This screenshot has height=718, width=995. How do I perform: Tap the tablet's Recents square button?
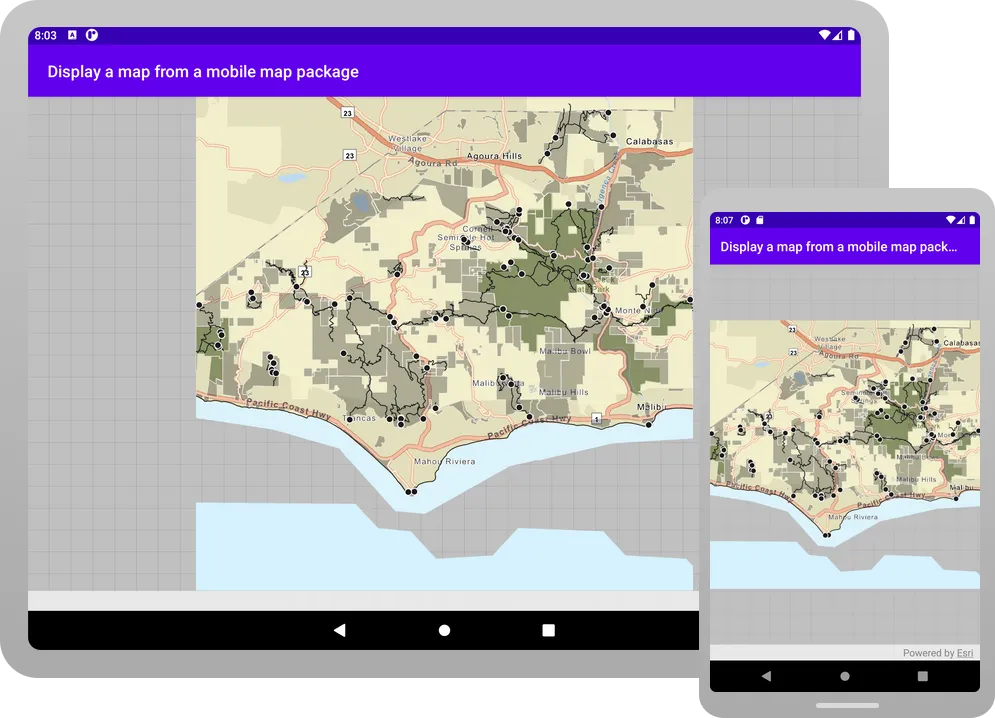coord(548,630)
